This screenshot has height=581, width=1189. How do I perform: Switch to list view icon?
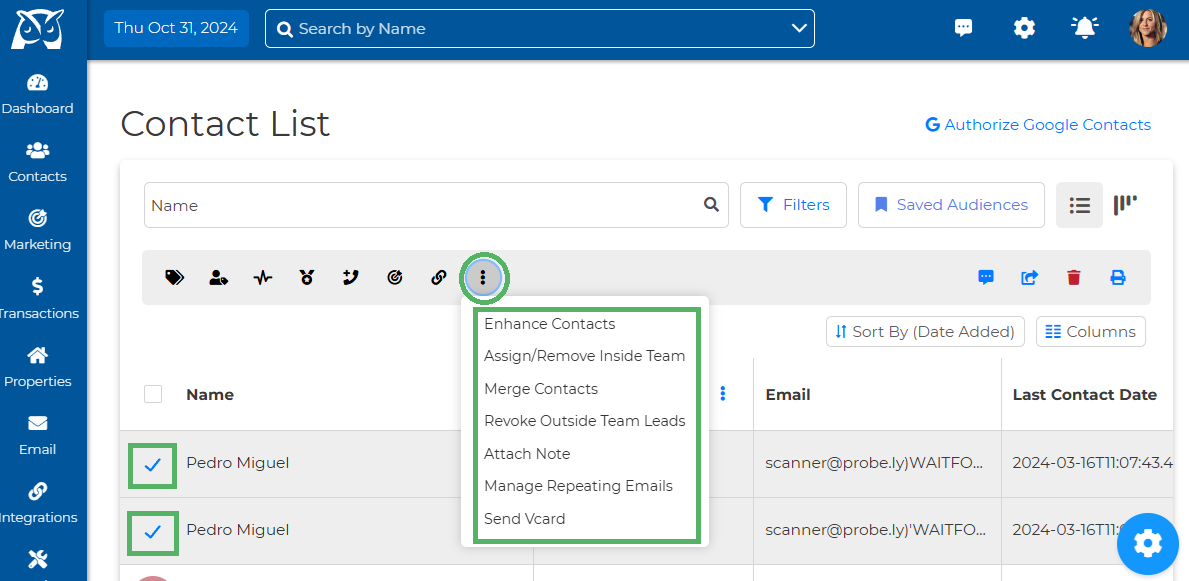click(x=1080, y=205)
